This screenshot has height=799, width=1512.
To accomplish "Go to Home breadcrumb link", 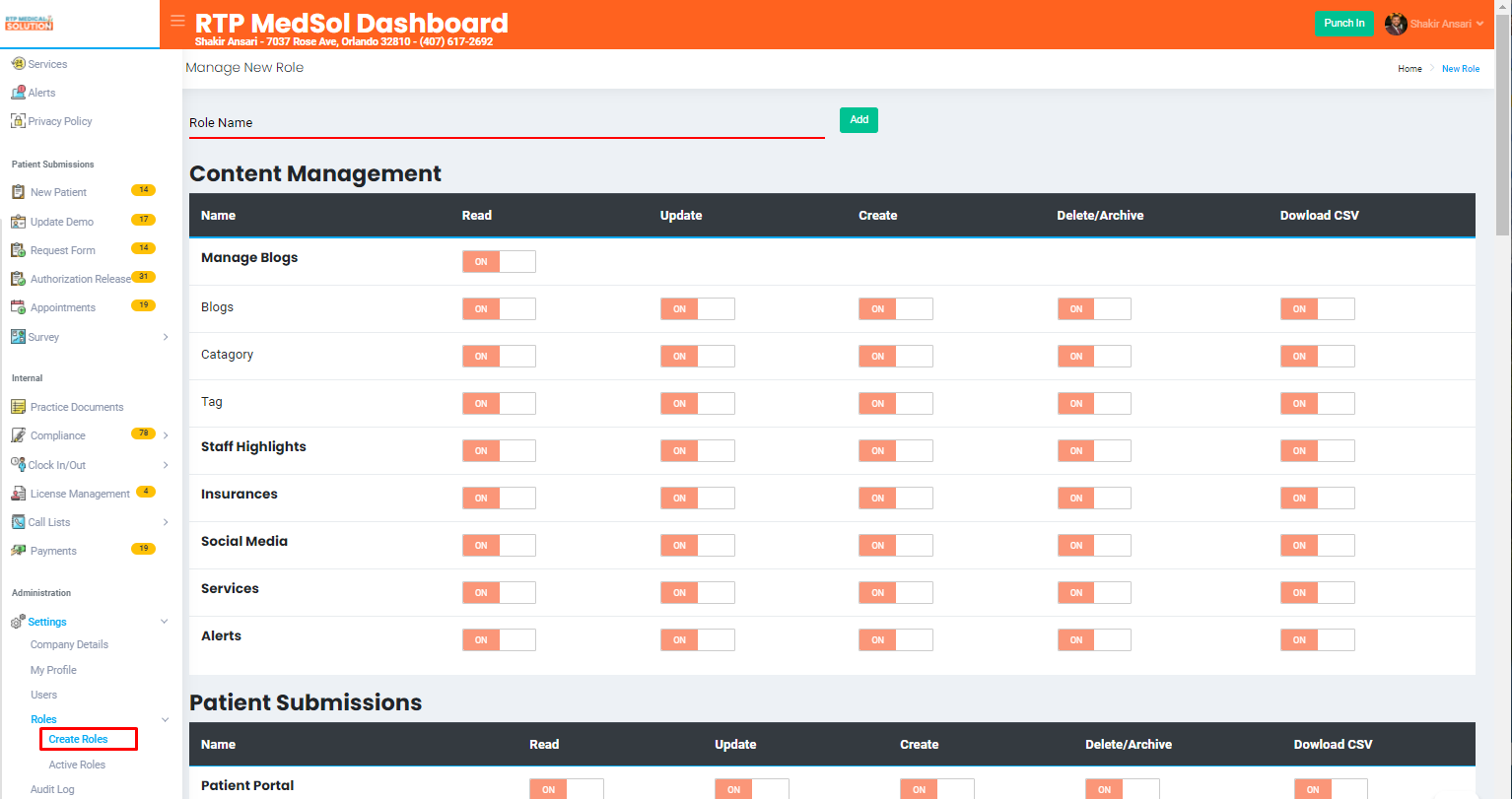I will click(1409, 69).
